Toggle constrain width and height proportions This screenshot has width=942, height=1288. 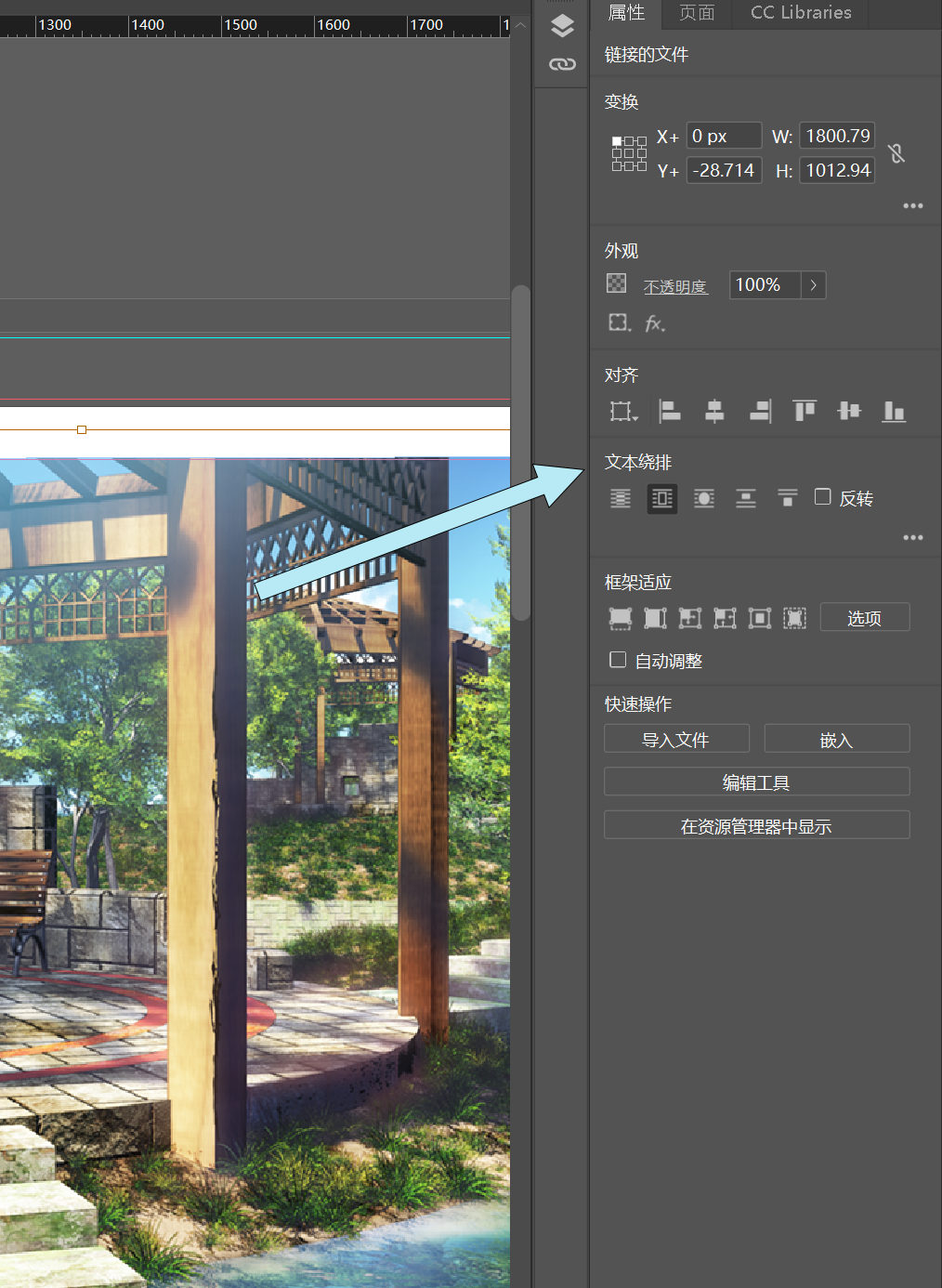(896, 153)
